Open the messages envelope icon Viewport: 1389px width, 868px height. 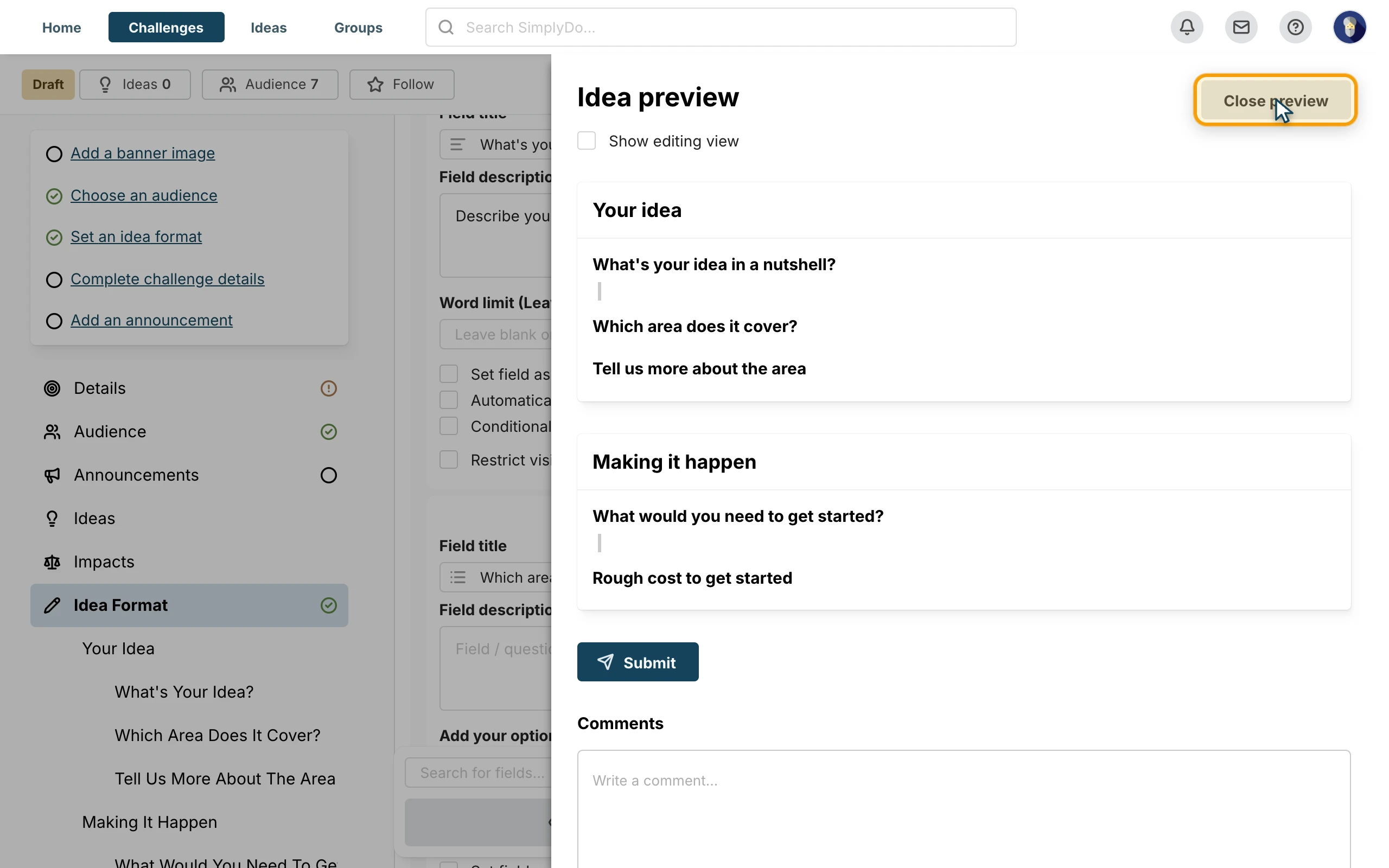point(1241,27)
